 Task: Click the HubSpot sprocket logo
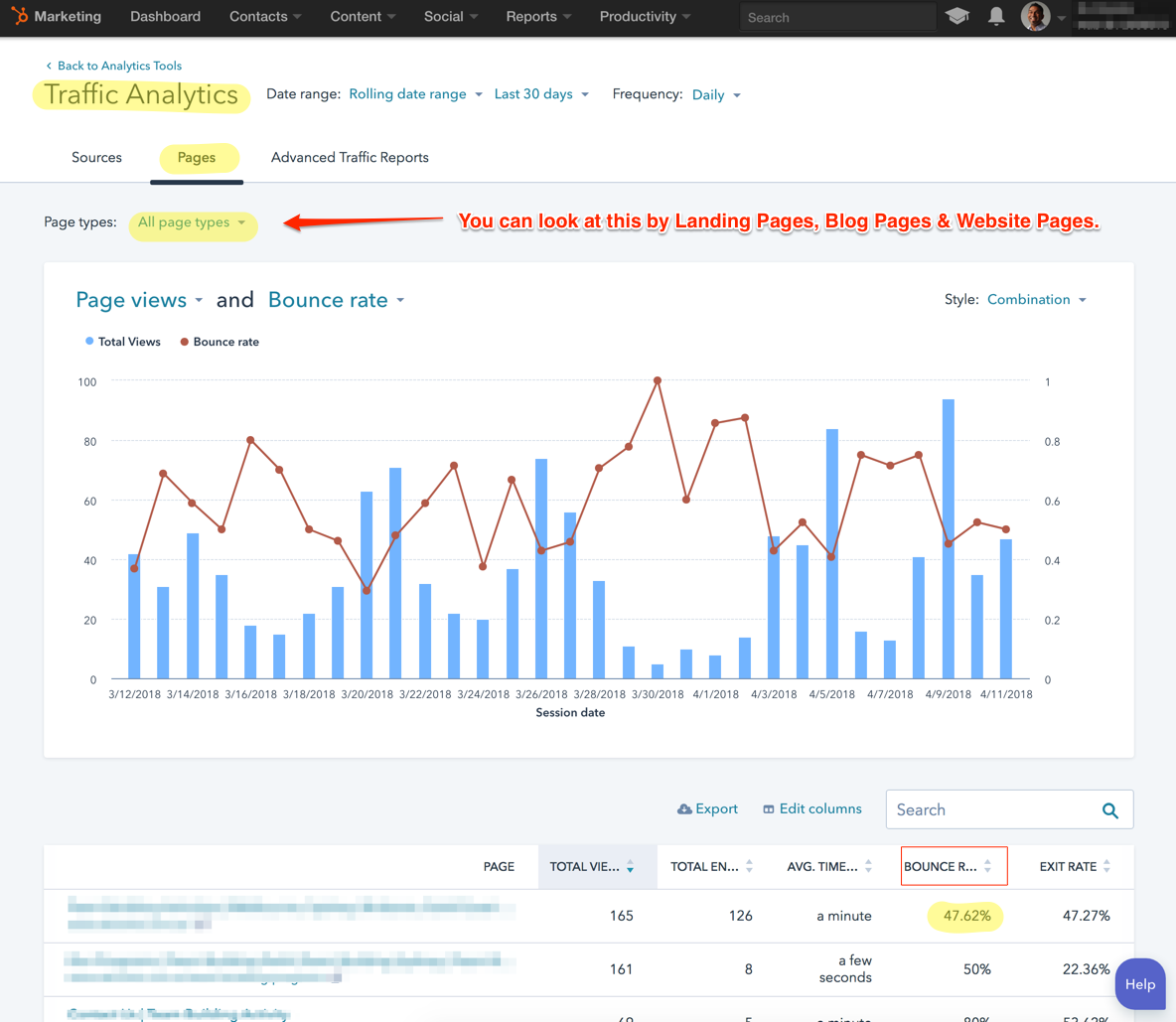(x=19, y=16)
